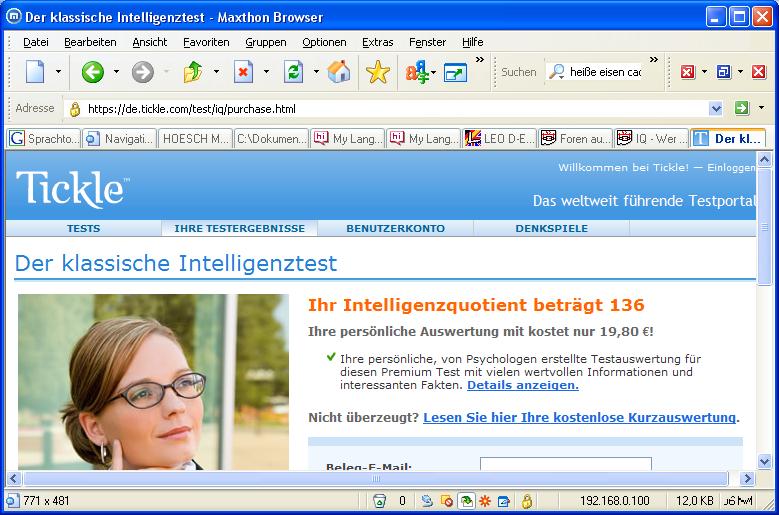The height and width of the screenshot is (515, 779).
Task: Toggle the highlighted green status bar icon
Action: (x=466, y=501)
